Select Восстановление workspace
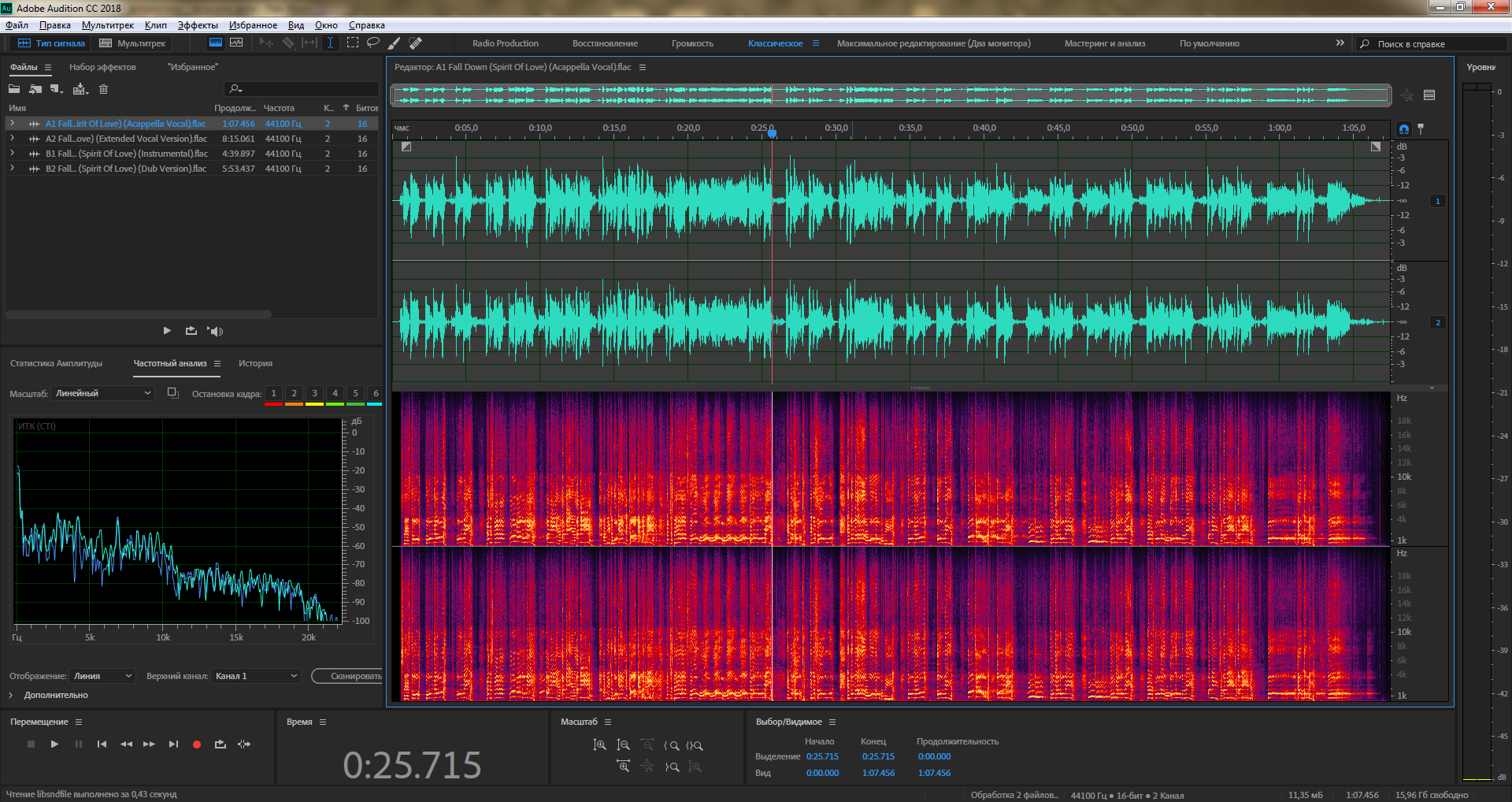Screen dimensions: 1512x802 pyautogui.click(x=605, y=43)
